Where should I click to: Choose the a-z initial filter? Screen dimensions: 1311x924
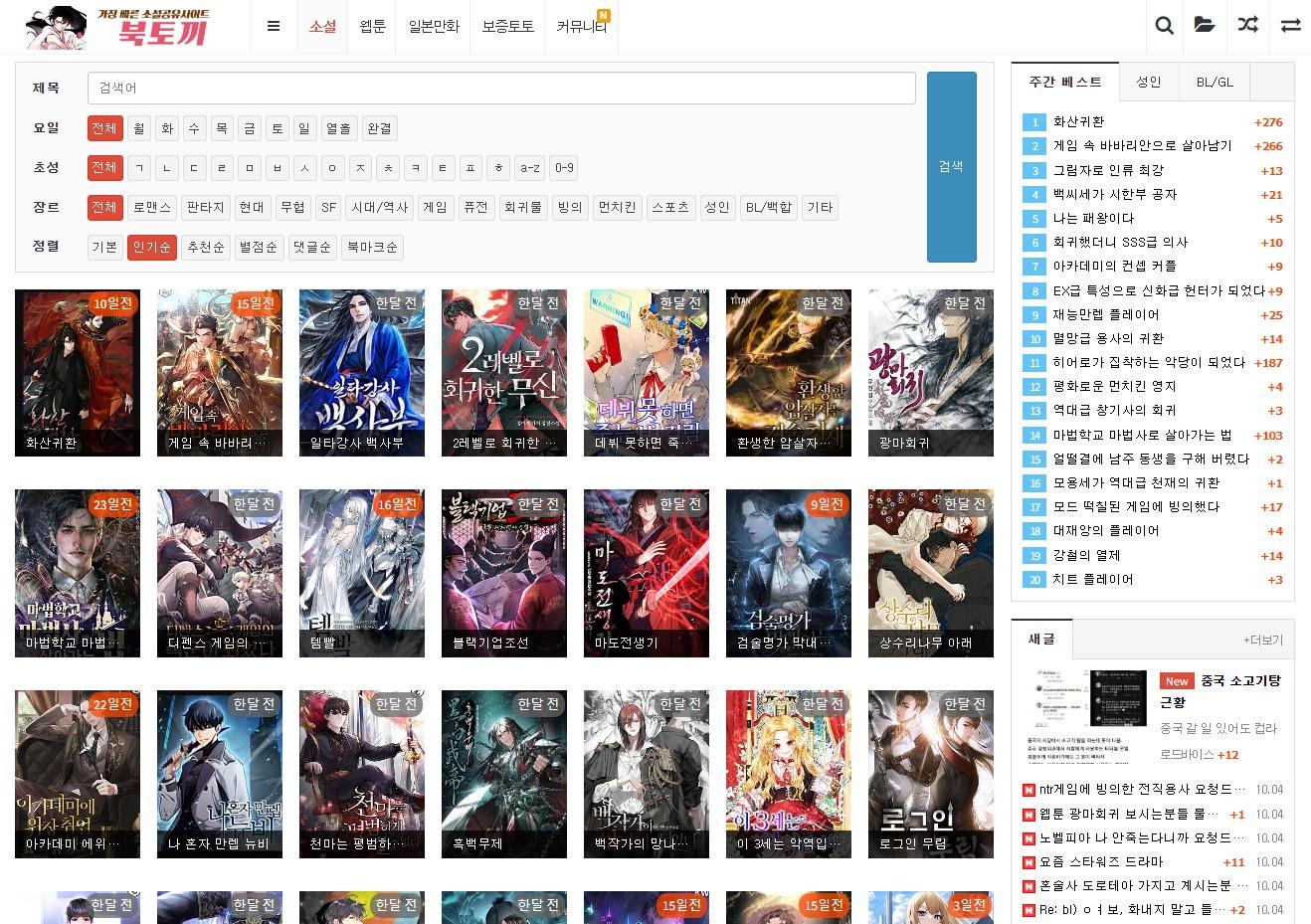[x=530, y=168]
